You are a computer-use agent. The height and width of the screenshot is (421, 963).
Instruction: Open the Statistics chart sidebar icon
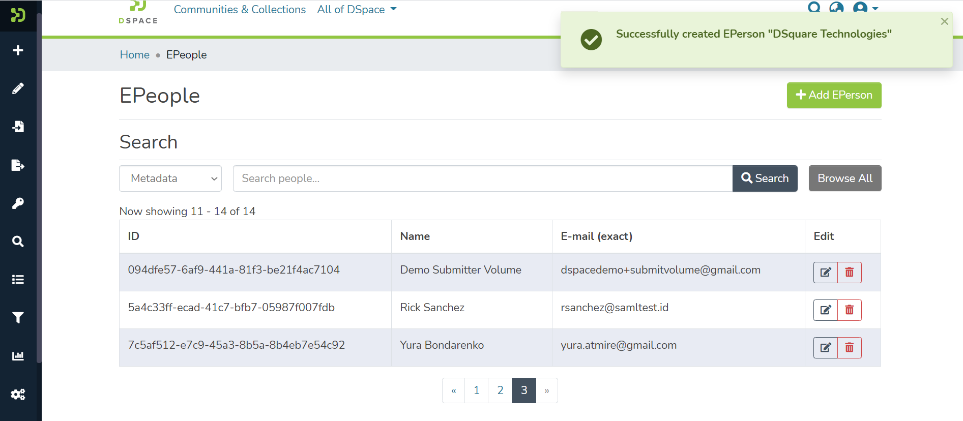pyautogui.click(x=17, y=355)
